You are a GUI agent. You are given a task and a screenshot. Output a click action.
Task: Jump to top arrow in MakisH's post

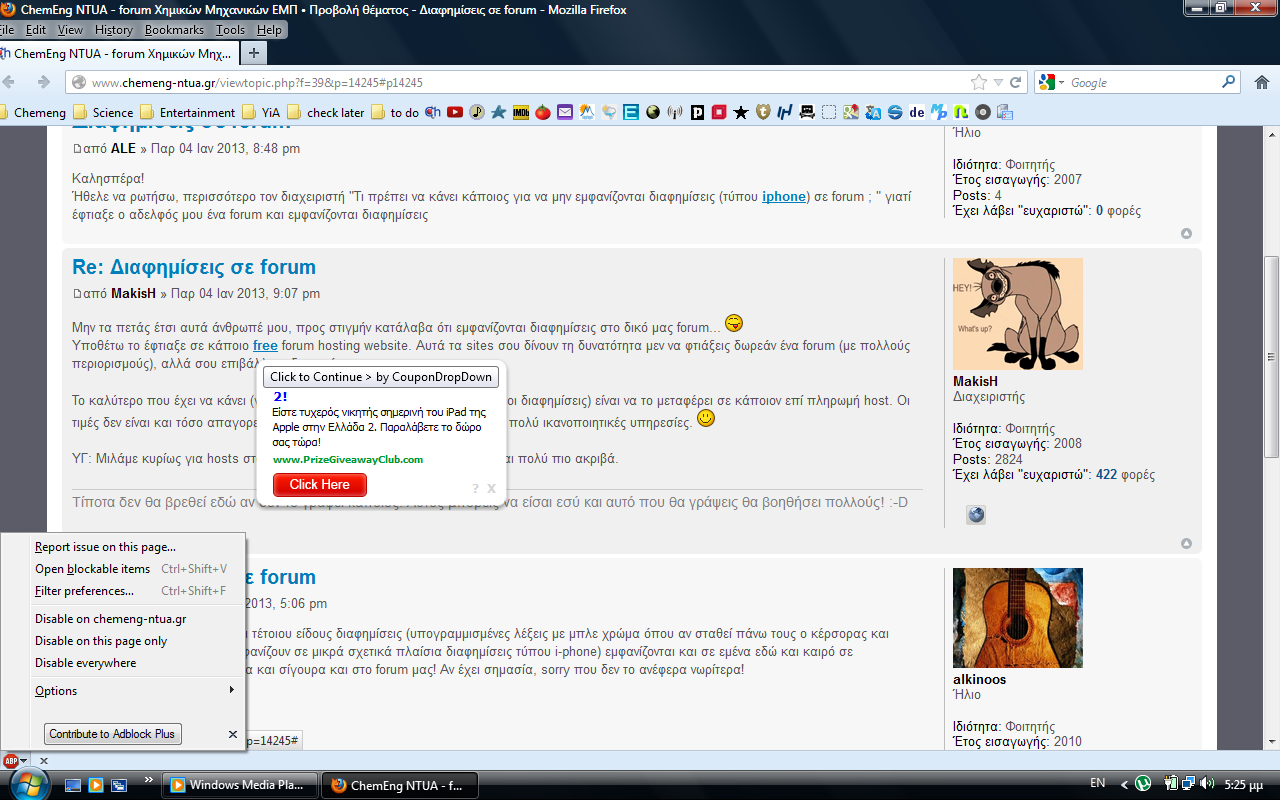coord(1186,544)
